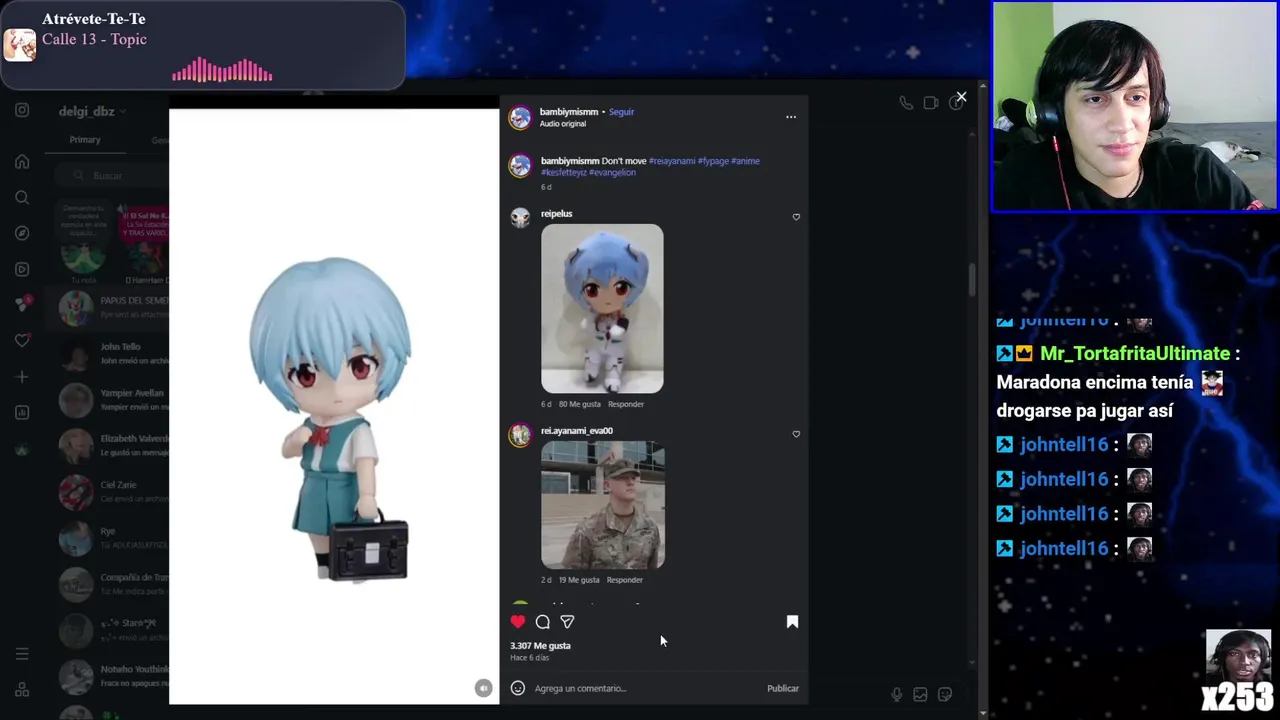Viewport: 1280px width, 720px height.
Task: Click Responder under reipelus comment
Action: coord(626,404)
